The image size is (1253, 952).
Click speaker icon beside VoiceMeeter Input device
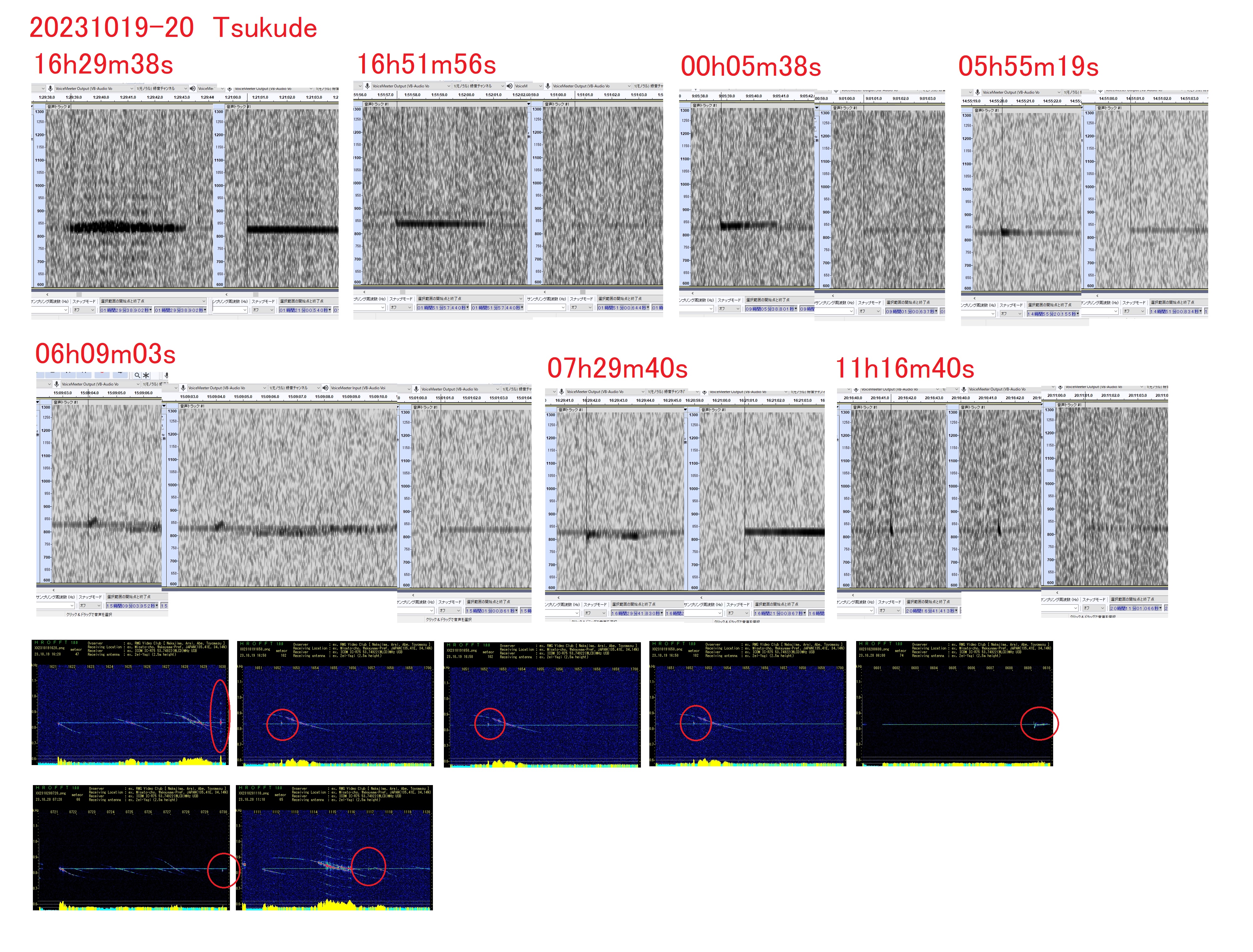click(x=325, y=388)
